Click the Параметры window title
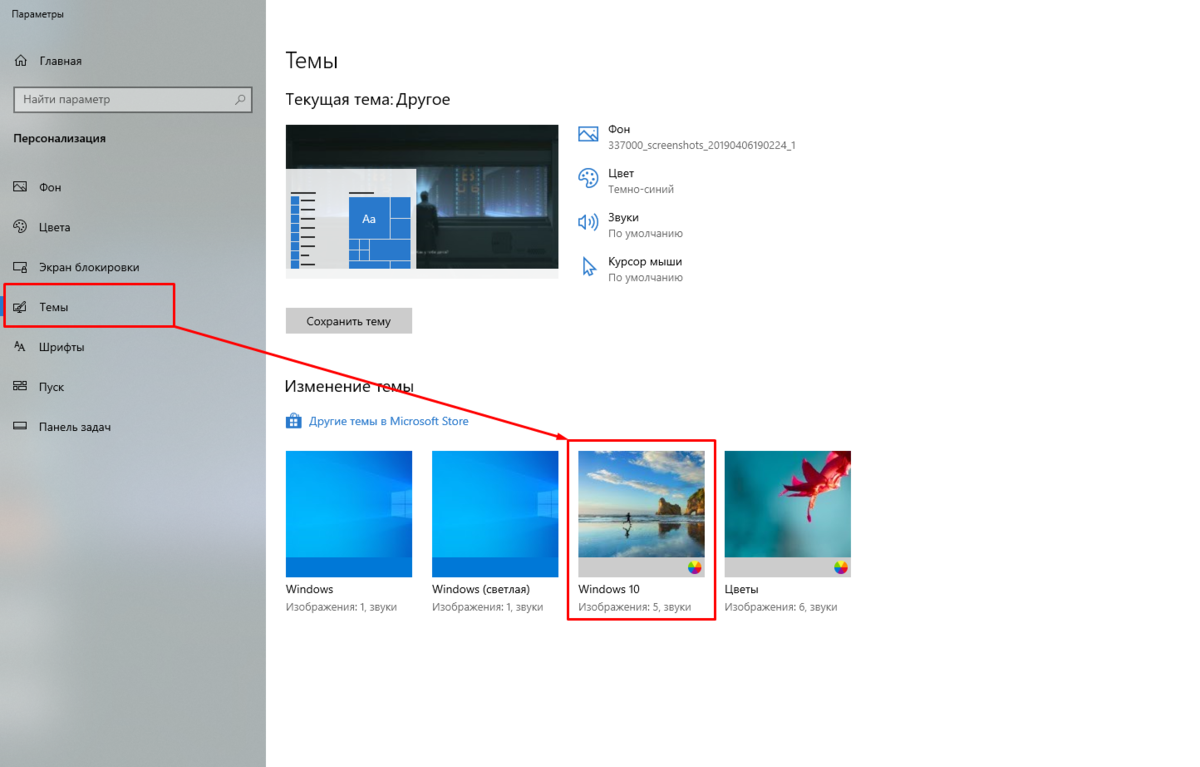 pos(38,15)
